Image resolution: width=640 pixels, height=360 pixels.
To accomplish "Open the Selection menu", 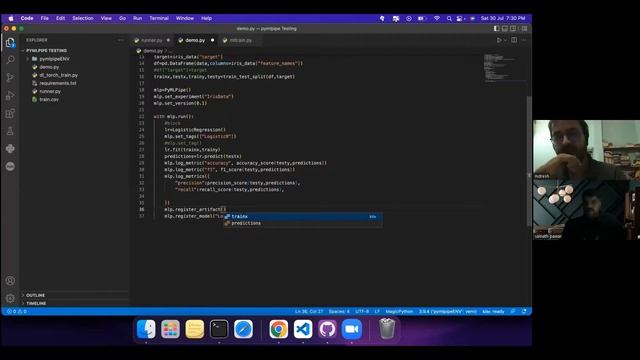I will [x=83, y=18].
